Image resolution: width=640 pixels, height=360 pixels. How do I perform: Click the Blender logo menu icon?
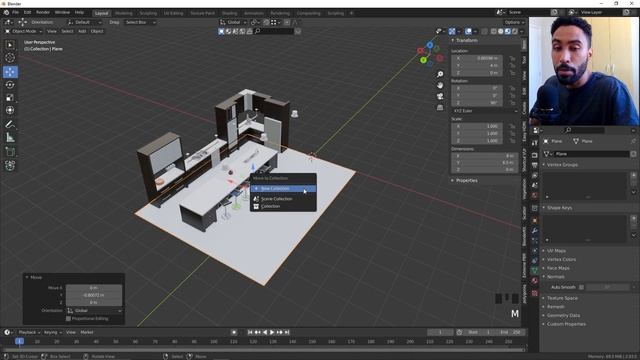click(6, 13)
